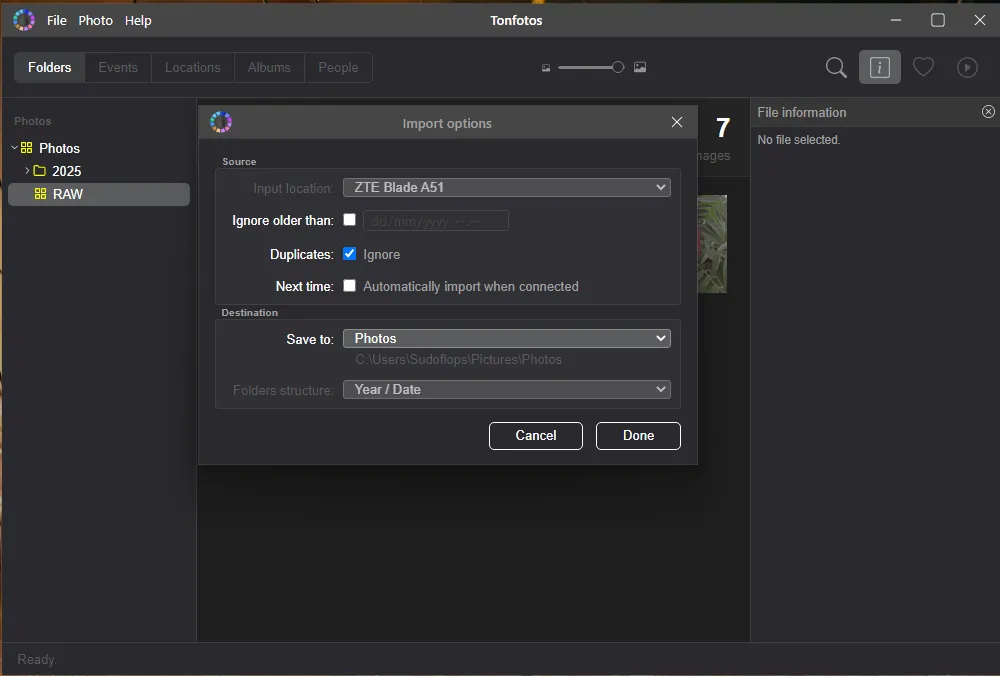Click the Tonfotos logo in title bar
The width and height of the screenshot is (1000, 676).
[24, 20]
